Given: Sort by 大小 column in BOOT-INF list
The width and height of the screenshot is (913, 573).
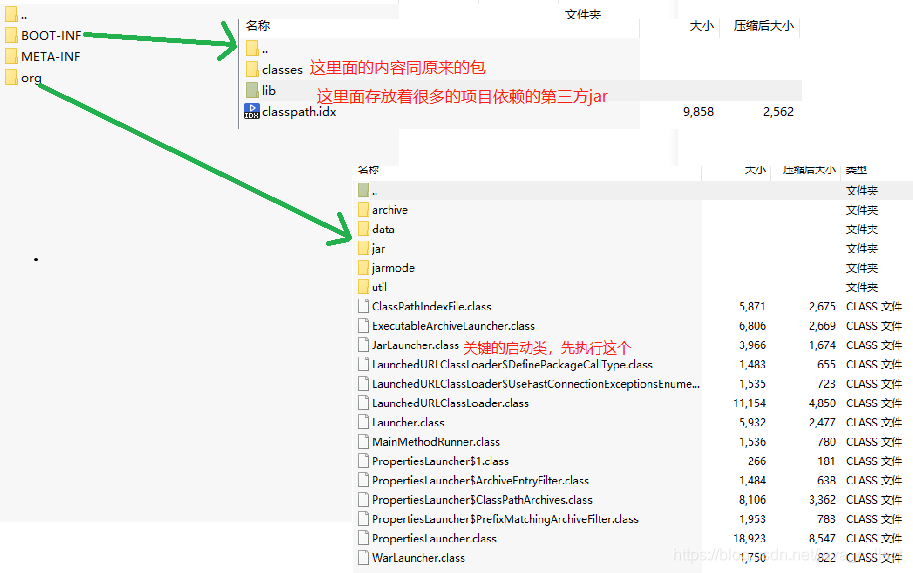Looking at the screenshot, I should point(702,26).
